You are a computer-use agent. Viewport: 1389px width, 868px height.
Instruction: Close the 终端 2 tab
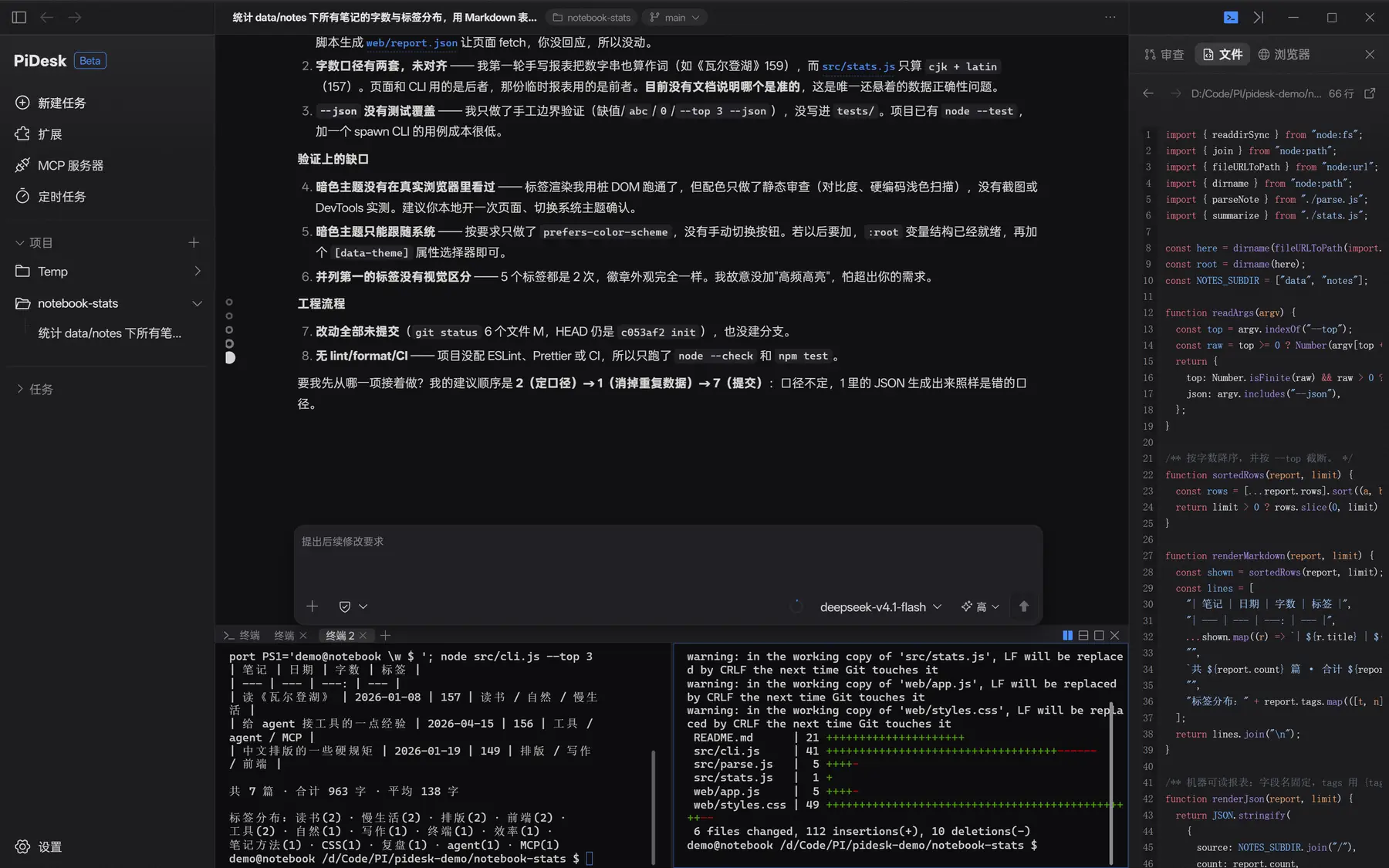tap(363, 636)
